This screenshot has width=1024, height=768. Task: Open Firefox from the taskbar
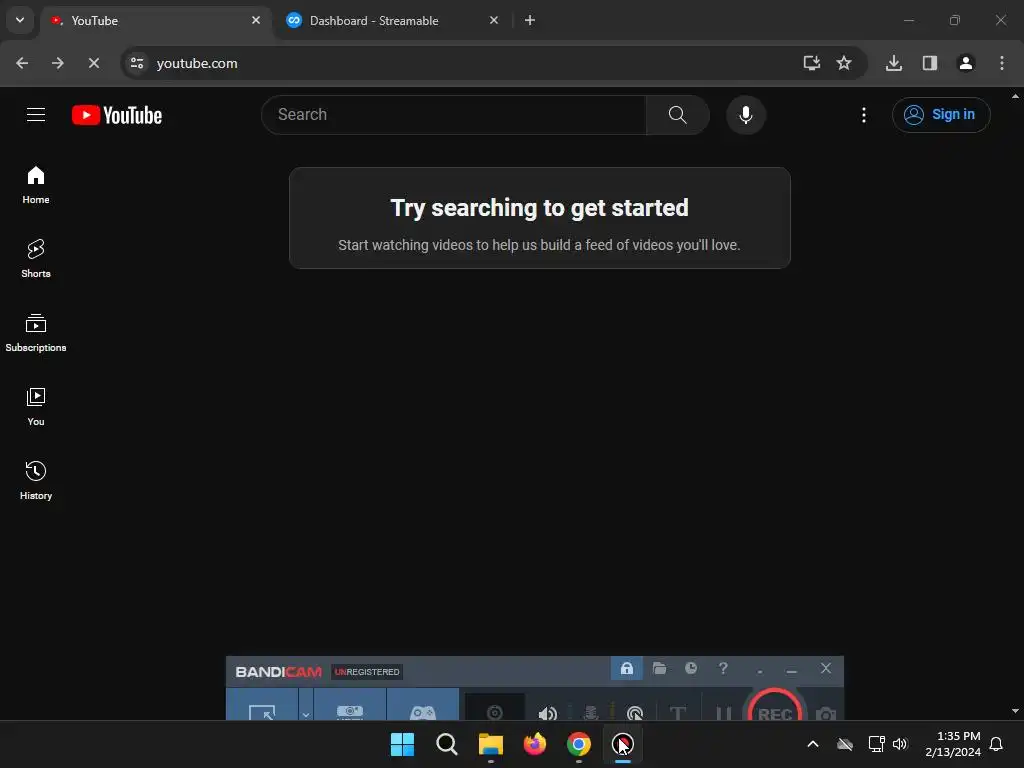535,744
